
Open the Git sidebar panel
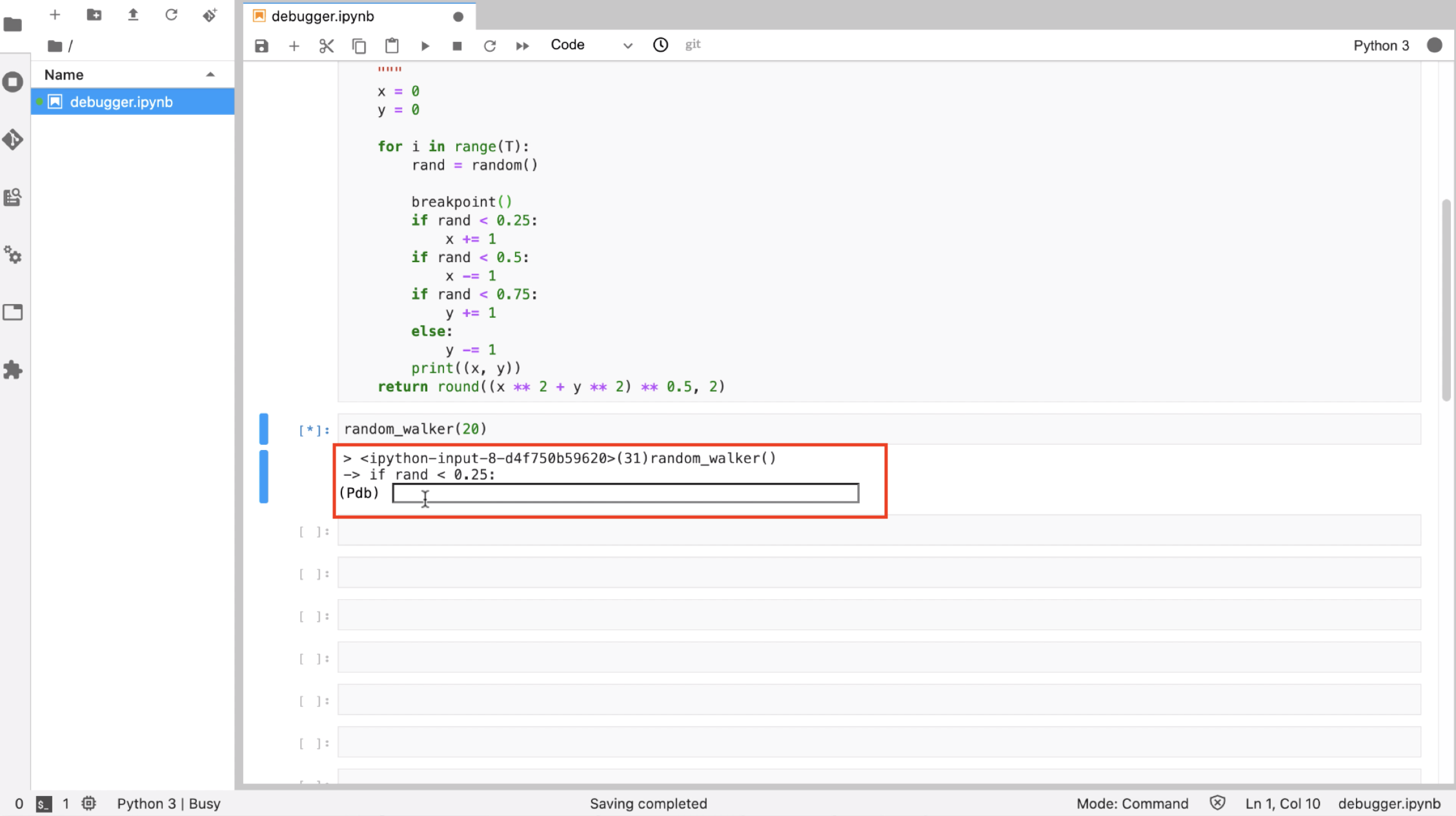point(13,139)
